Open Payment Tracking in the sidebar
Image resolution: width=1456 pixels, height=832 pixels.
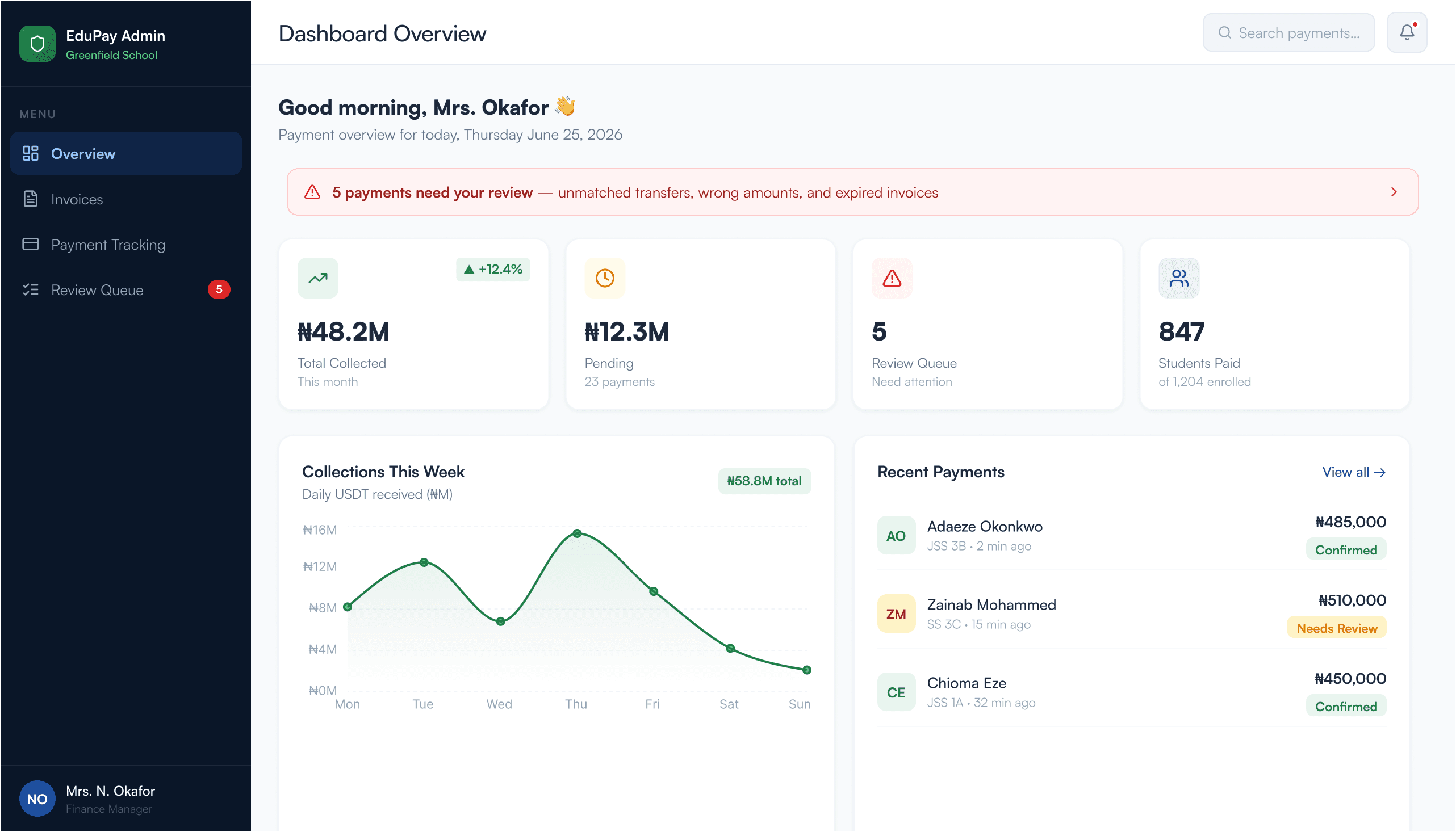pyautogui.click(x=125, y=244)
